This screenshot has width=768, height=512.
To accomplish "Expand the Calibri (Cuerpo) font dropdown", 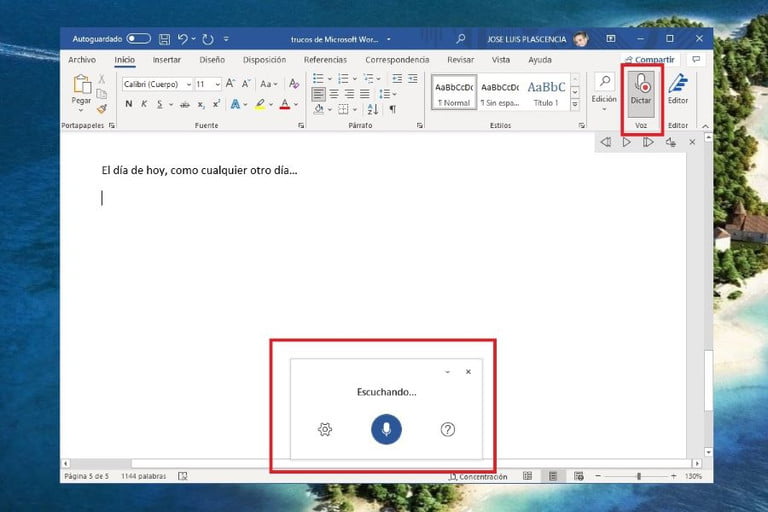I will pos(188,84).
